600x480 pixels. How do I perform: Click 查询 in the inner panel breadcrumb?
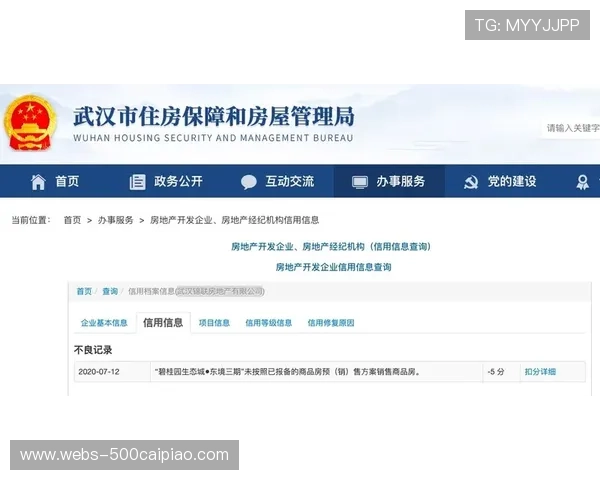(x=110, y=291)
